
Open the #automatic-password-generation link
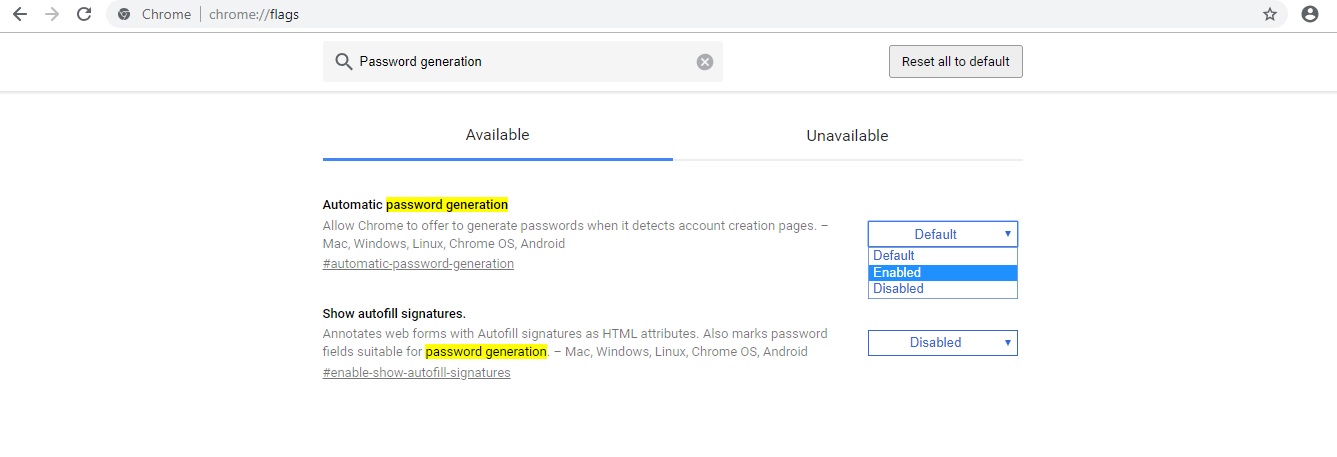pyautogui.click(x=418, y=264)
